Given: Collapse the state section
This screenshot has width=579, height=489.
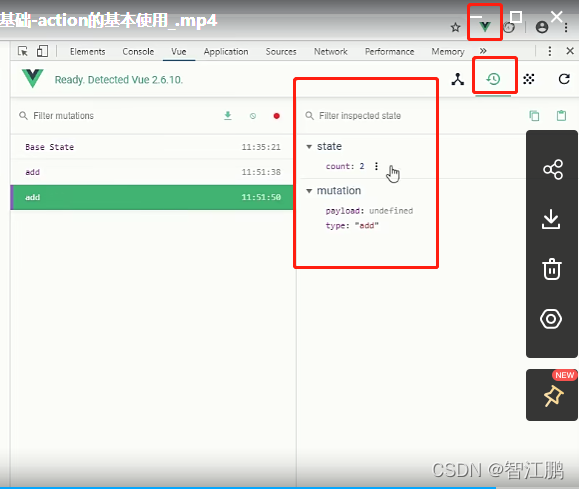Looking at the screenshot, I should click(309, 147).
